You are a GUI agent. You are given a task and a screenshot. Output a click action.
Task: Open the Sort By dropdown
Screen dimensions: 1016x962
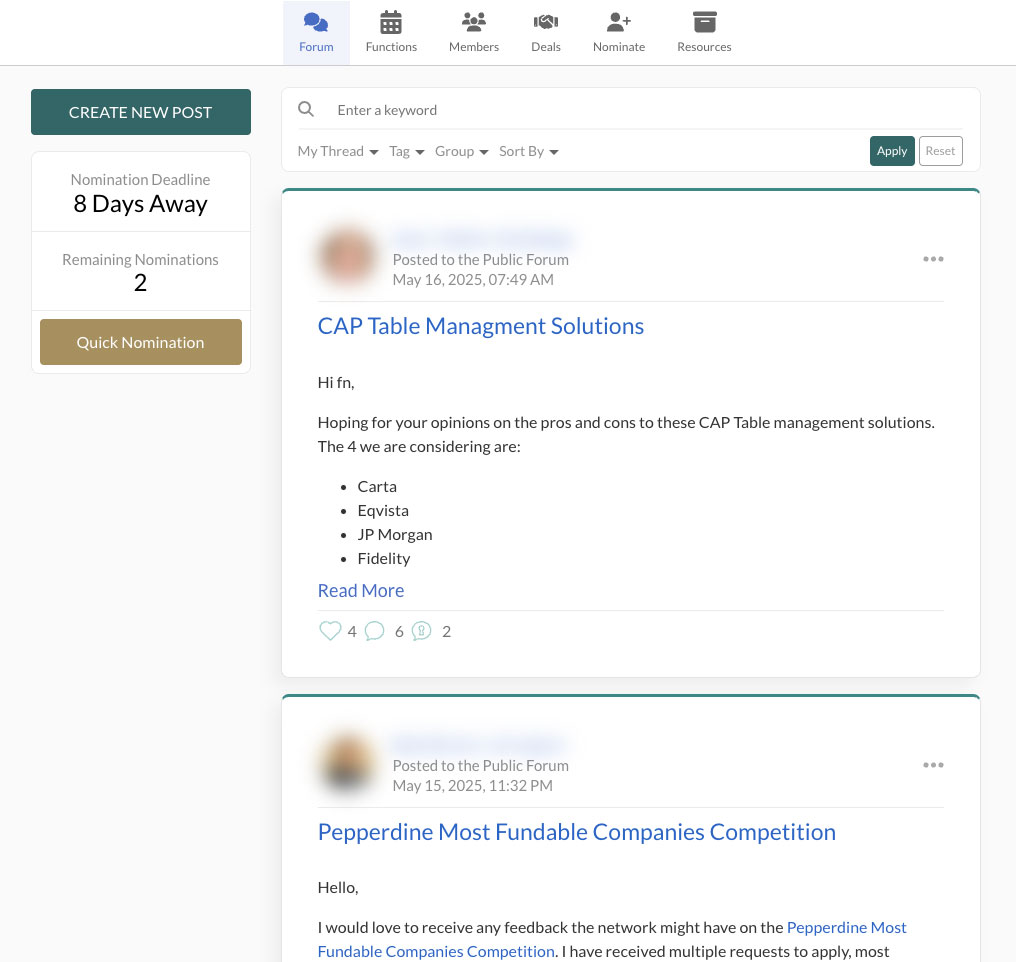click(528, 151)
